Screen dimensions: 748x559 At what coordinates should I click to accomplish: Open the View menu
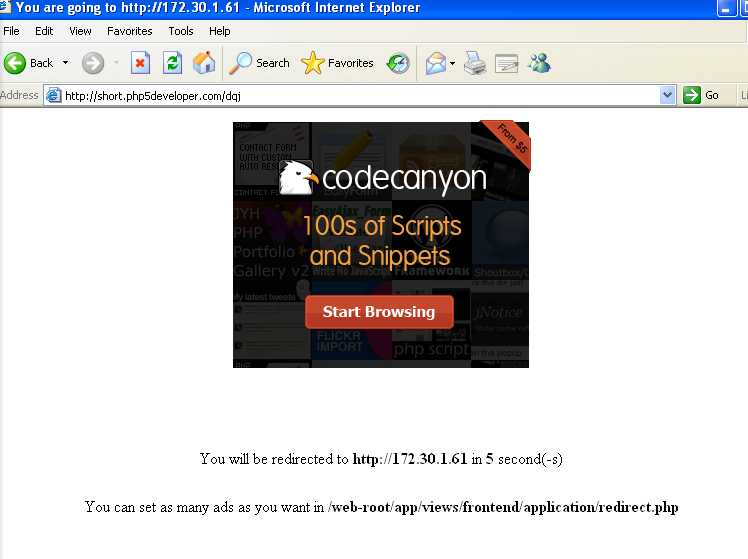(x=80, y=31)
